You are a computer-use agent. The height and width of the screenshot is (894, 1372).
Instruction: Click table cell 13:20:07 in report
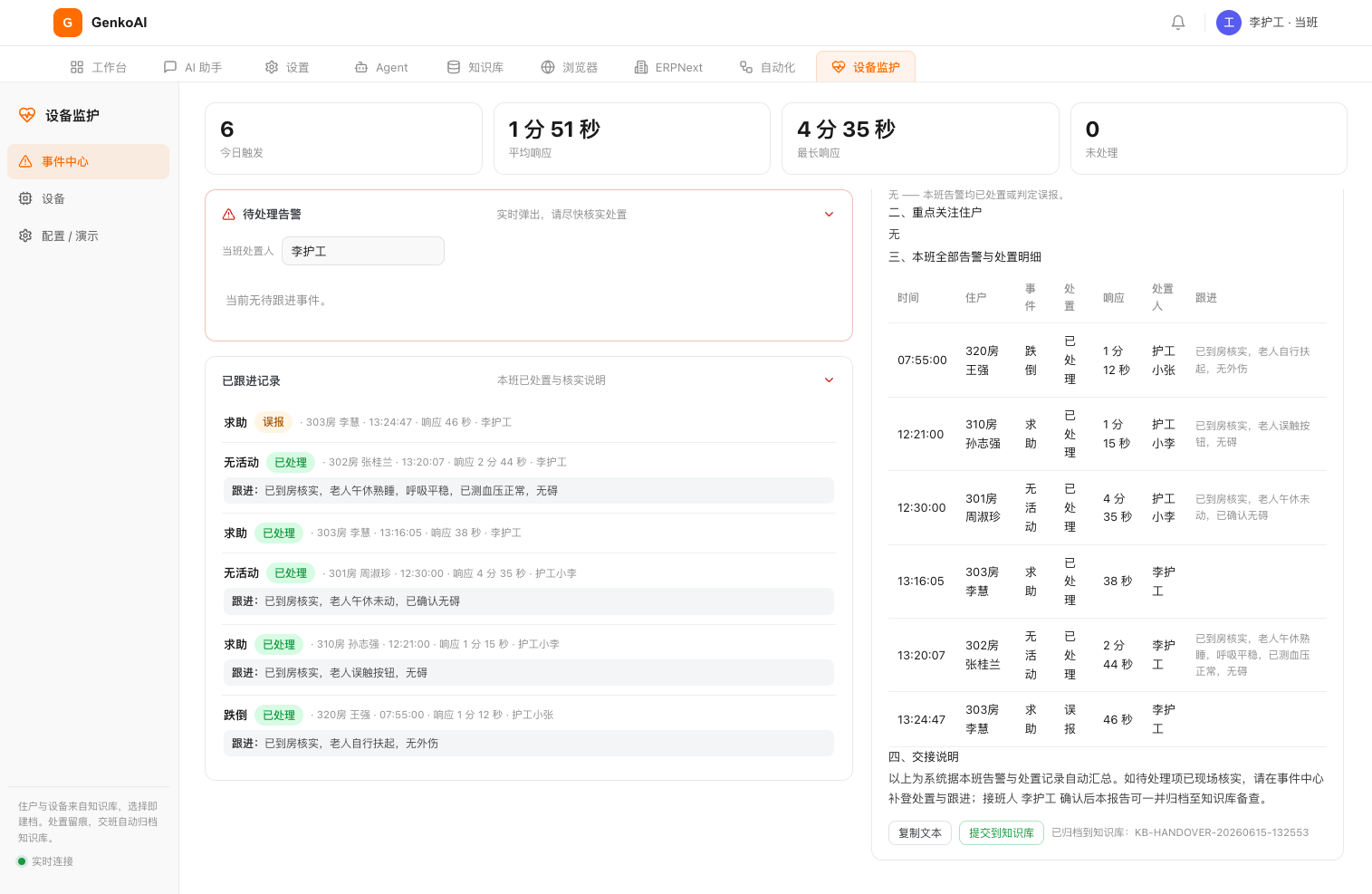point(922,656)
